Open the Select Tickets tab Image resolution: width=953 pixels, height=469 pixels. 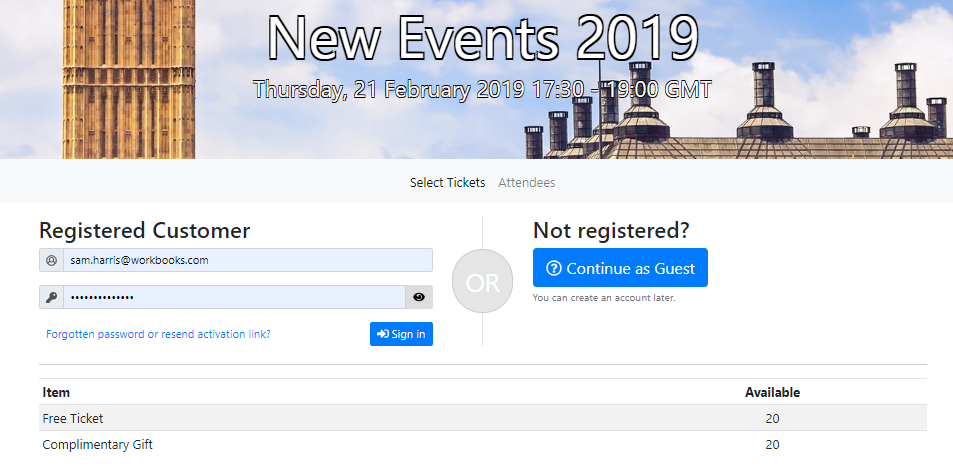point(447,182)
